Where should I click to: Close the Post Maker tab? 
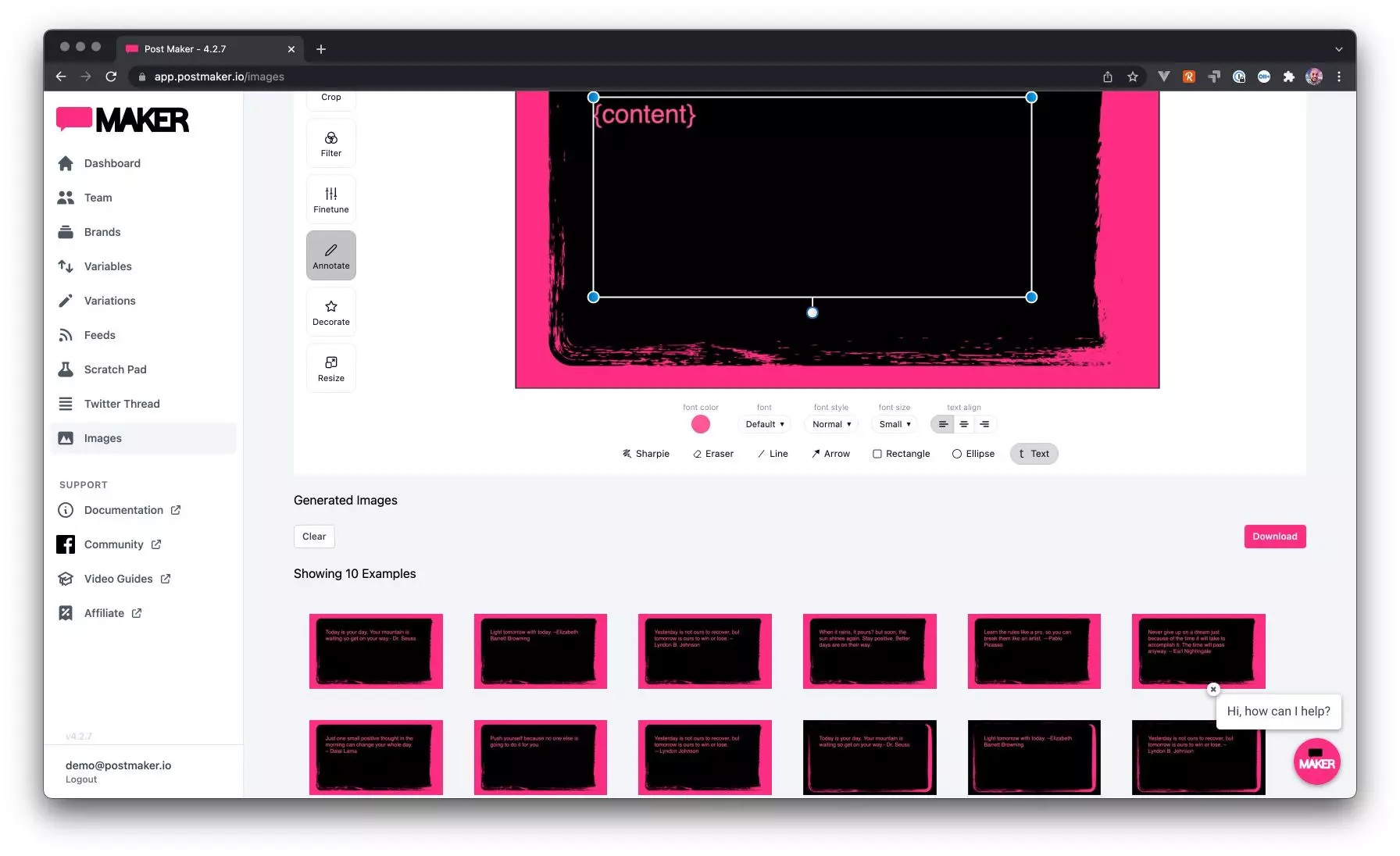291,49
